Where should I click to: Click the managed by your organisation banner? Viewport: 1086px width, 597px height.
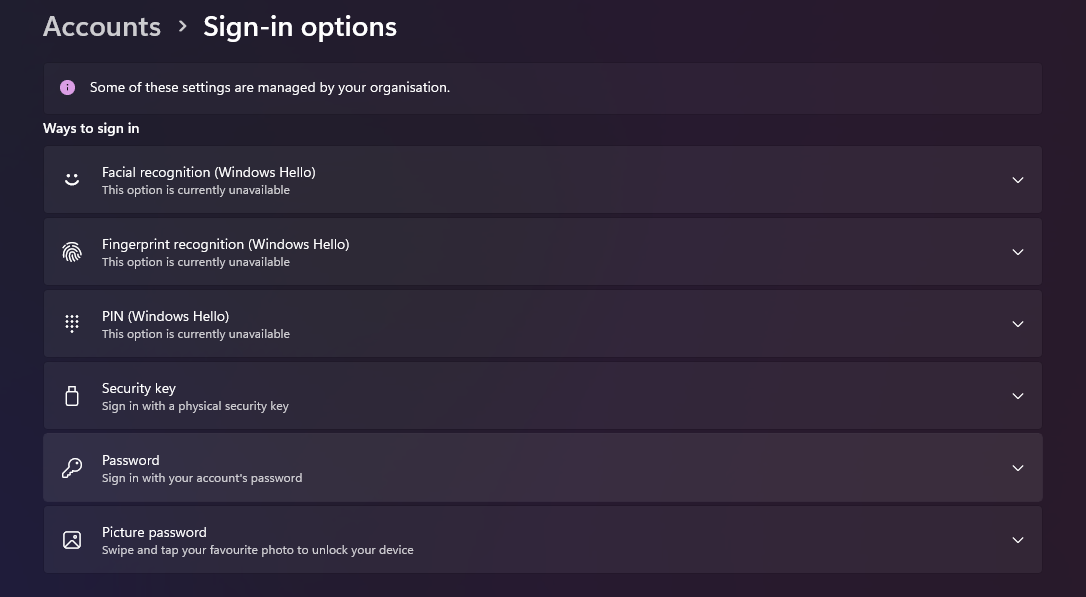pyautogui.click(x=270, y=87)
